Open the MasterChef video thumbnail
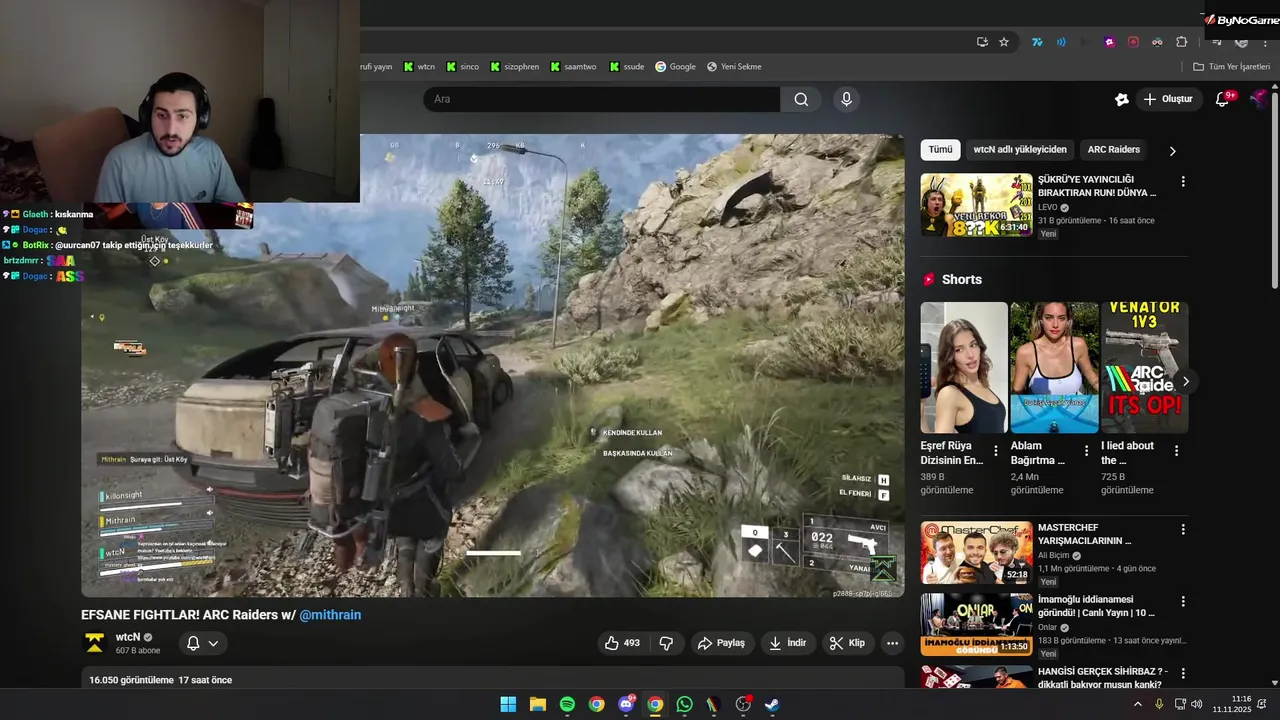The width and height of the screenshot is (1280, 720). point(976,552)
